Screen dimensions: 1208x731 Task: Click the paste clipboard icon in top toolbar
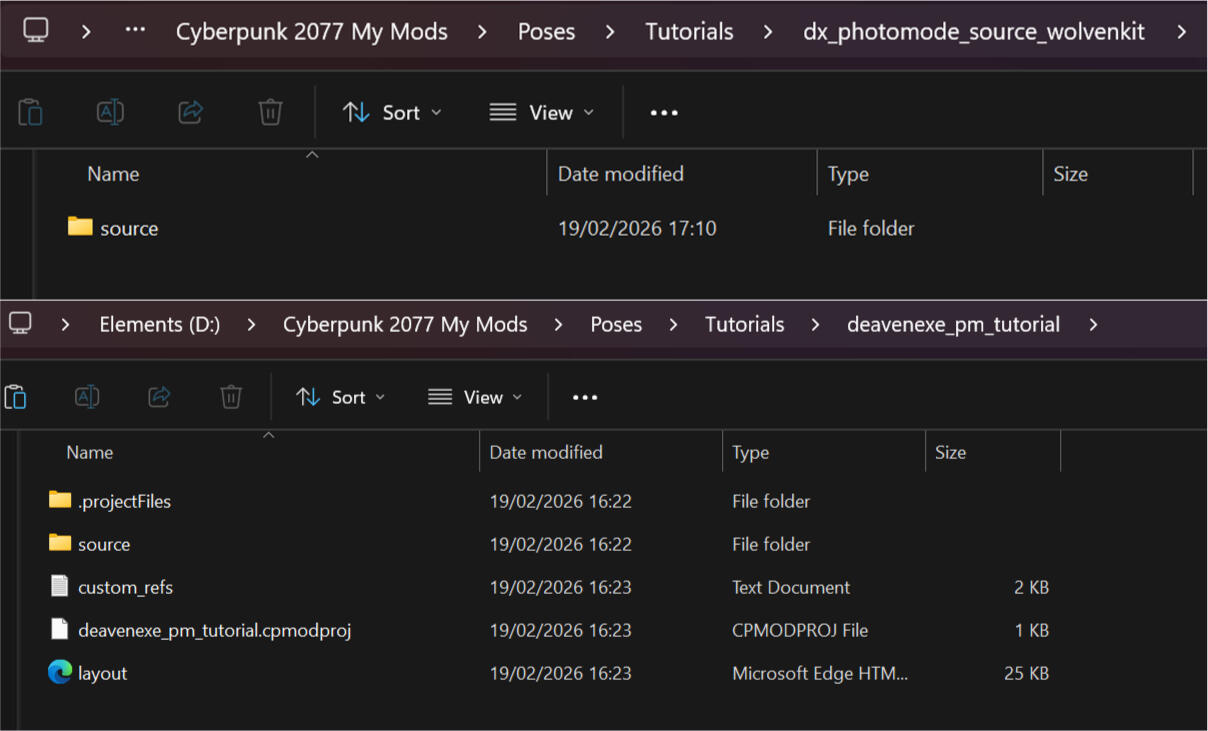31,112
